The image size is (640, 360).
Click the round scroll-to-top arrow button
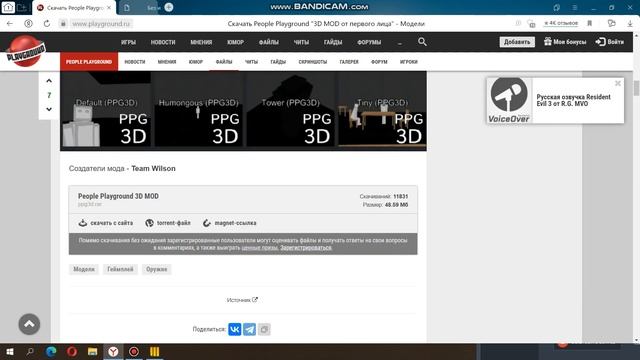pyautogui.click(x=29, y=324)
